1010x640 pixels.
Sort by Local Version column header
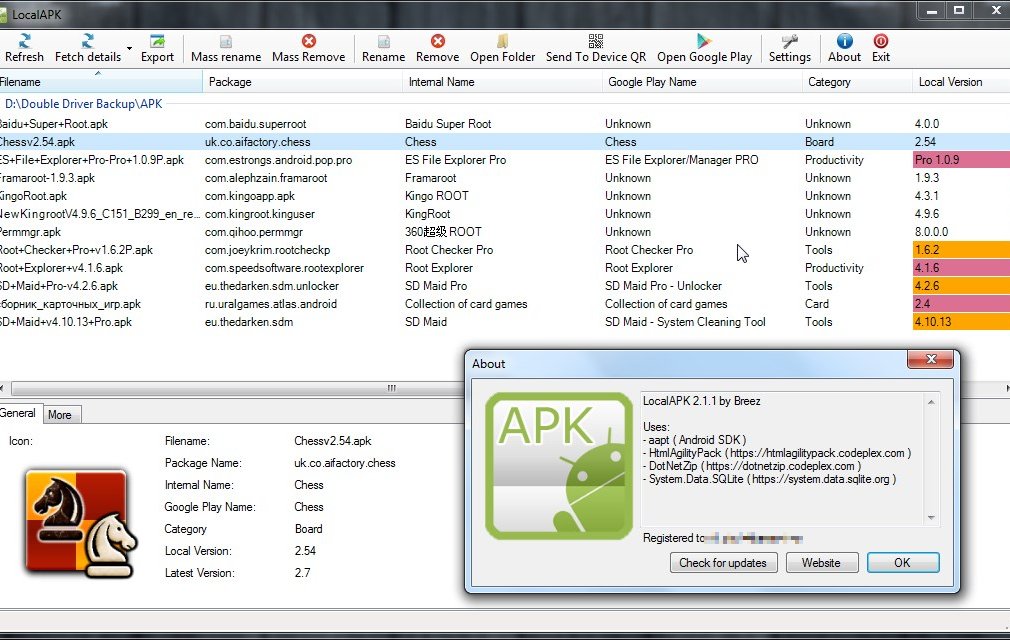(961, 82)
